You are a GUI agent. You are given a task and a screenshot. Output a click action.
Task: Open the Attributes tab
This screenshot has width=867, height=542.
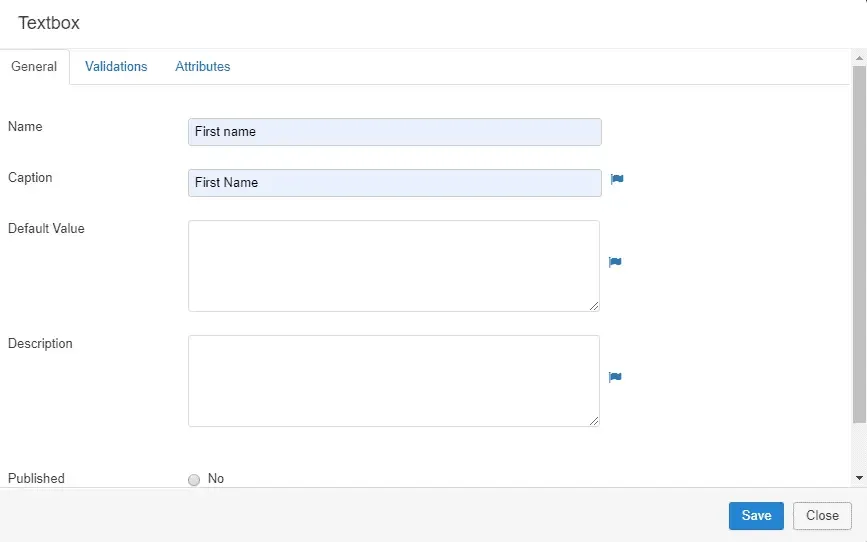[203, 66]
